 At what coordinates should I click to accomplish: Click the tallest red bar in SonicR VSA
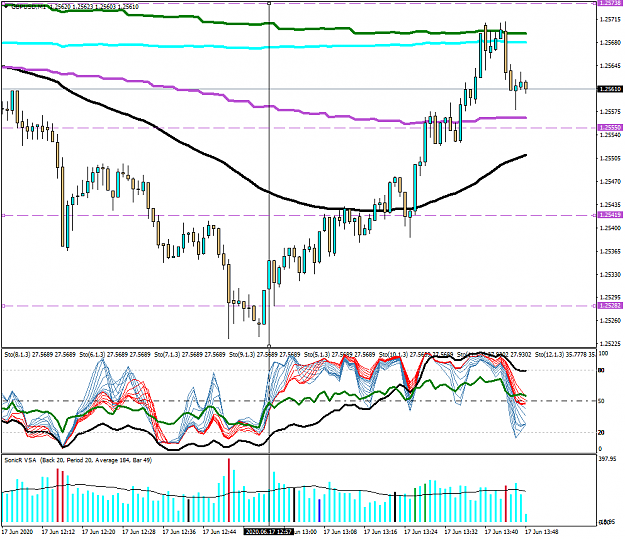tap(229, 490)
